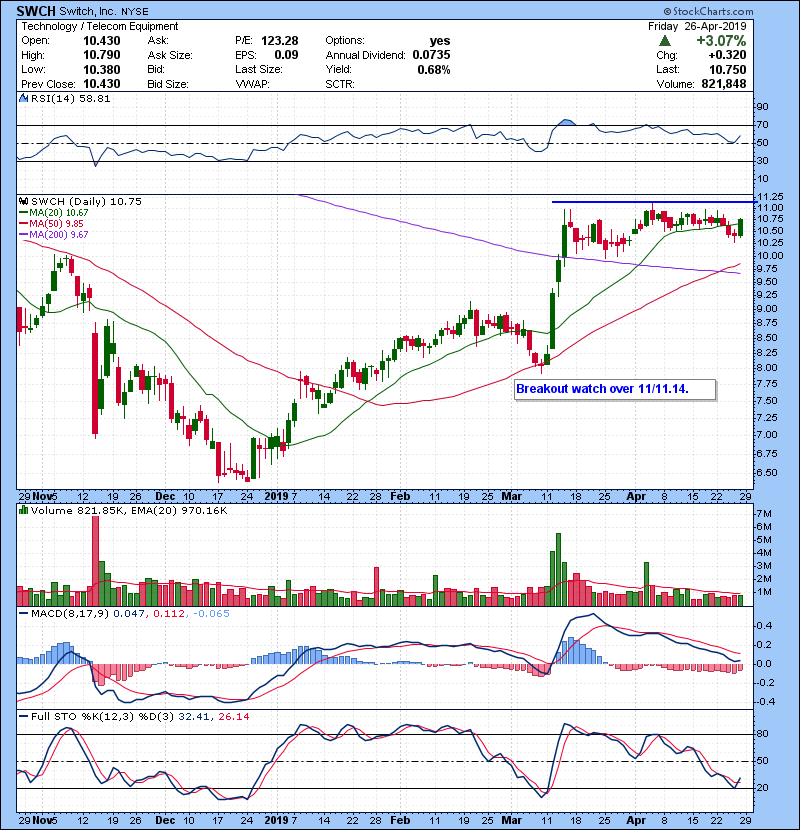Image resolution: width=800 pixels, height=830 pixels.
Task: Click the blue horizontal resistance line near 11.14
Action: click(x=654, y=202)
